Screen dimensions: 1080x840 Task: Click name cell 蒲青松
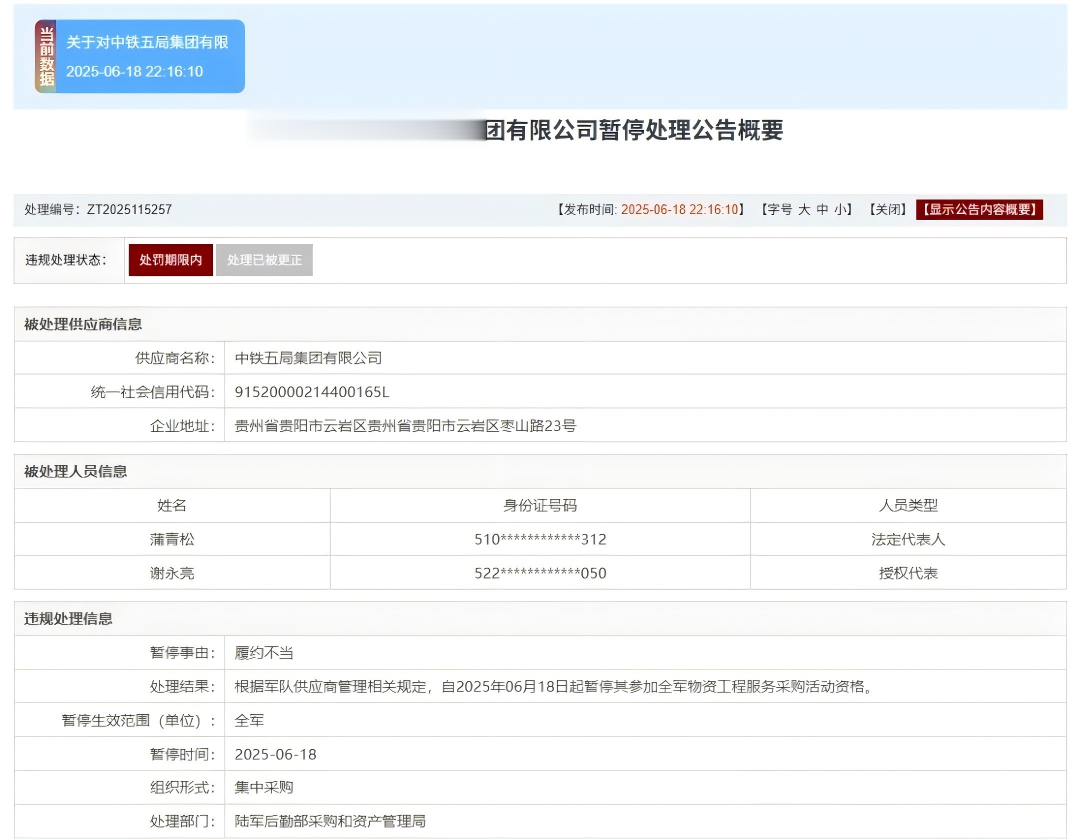[172, 539]
